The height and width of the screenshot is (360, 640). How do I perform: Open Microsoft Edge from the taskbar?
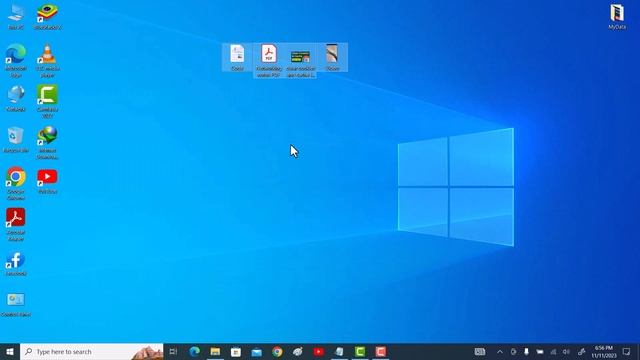point(195,351)
